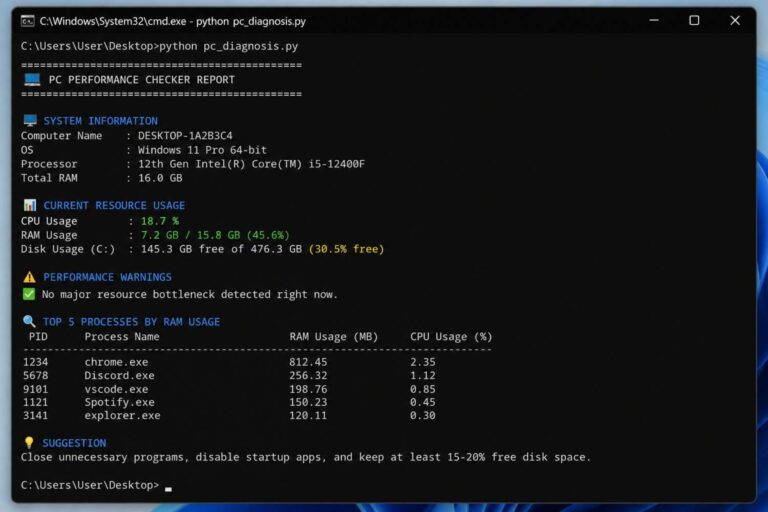Click the CPU value '0.30' for explorer.exe
Screen dimensions: 768x512
tap(423, 415)
